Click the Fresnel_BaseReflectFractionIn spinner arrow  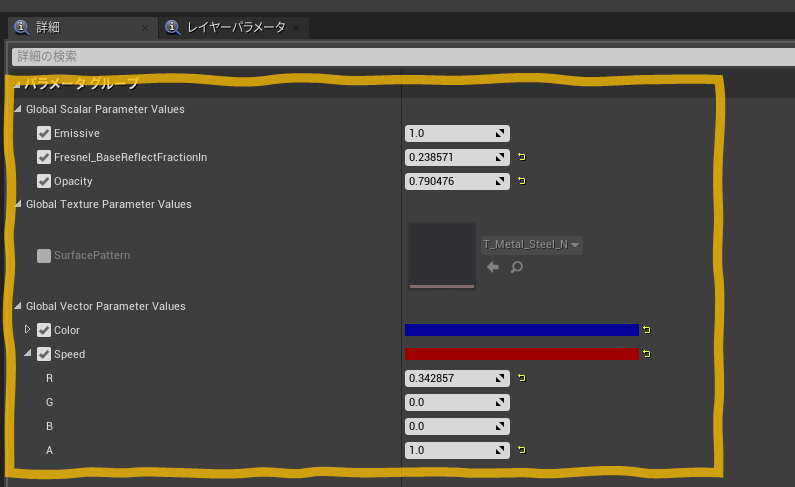click(x=500, y=157)
